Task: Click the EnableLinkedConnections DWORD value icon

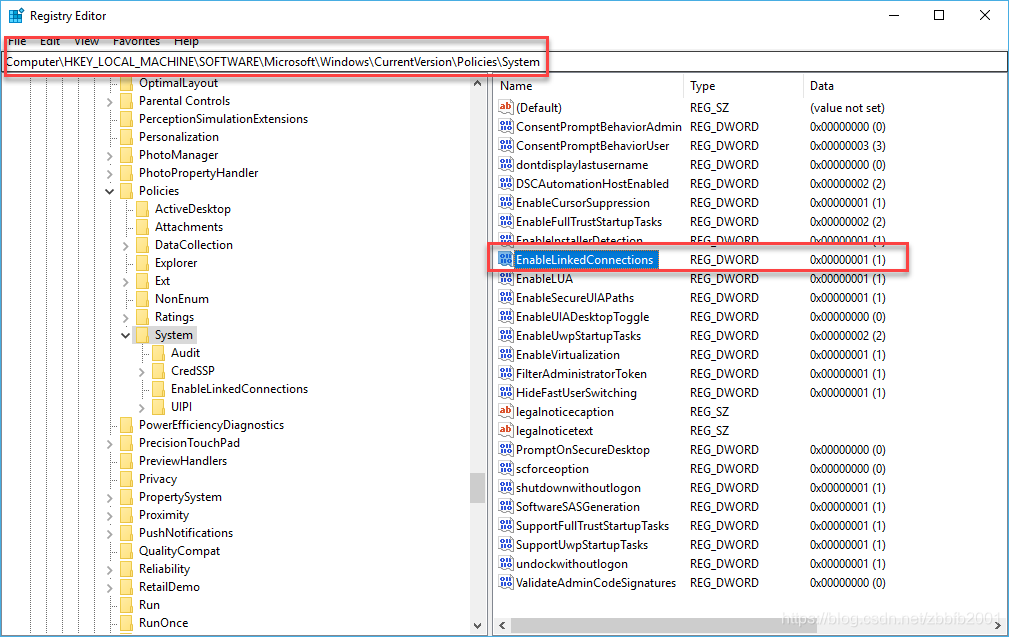Action: (x=506, y=259)
